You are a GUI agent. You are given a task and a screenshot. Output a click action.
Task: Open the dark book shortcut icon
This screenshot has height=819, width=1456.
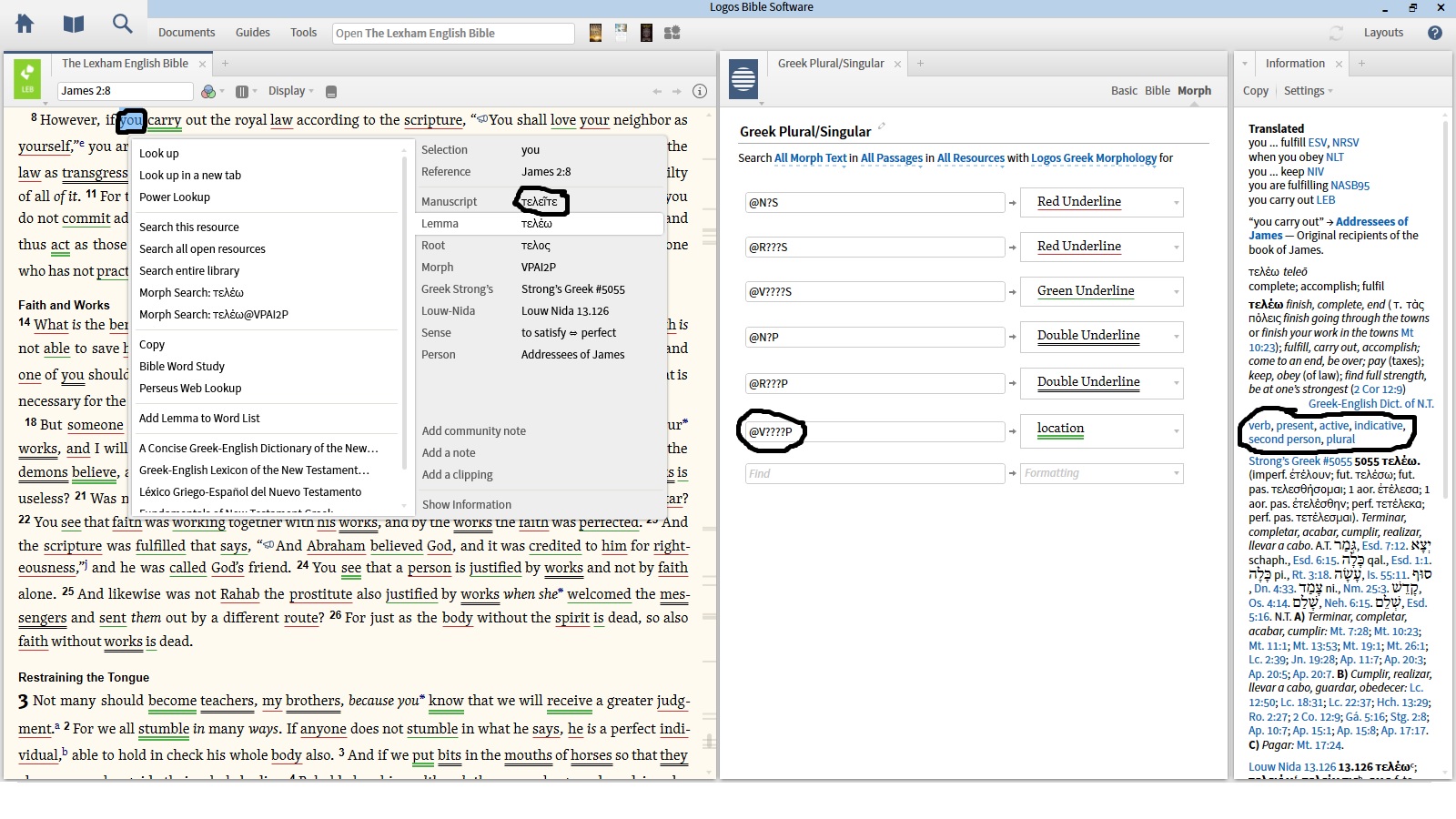point(646,33)
